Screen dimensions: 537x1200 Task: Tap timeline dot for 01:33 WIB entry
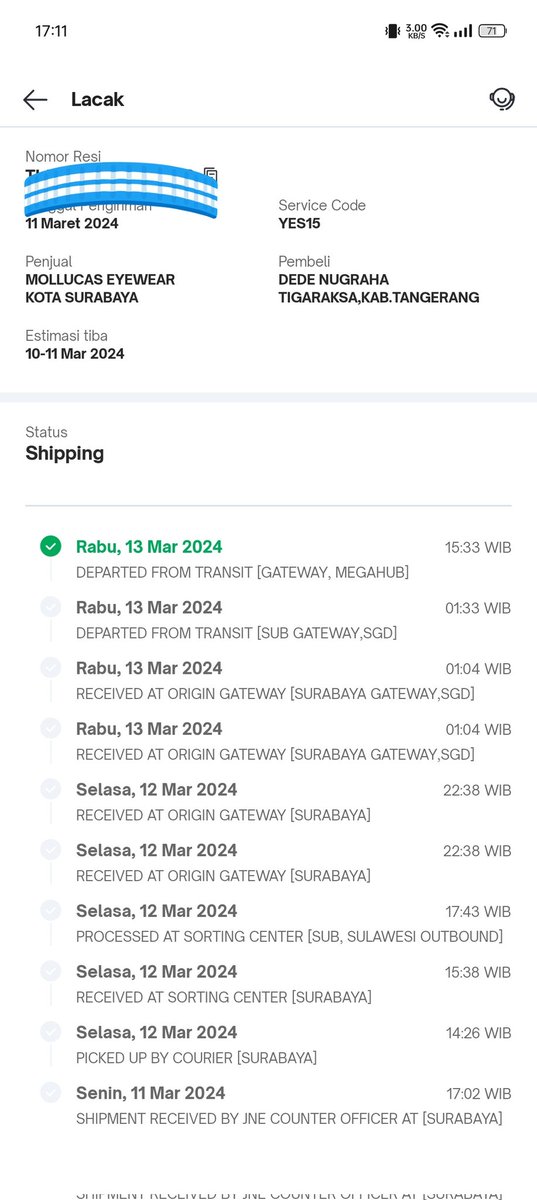coord(50,607)
